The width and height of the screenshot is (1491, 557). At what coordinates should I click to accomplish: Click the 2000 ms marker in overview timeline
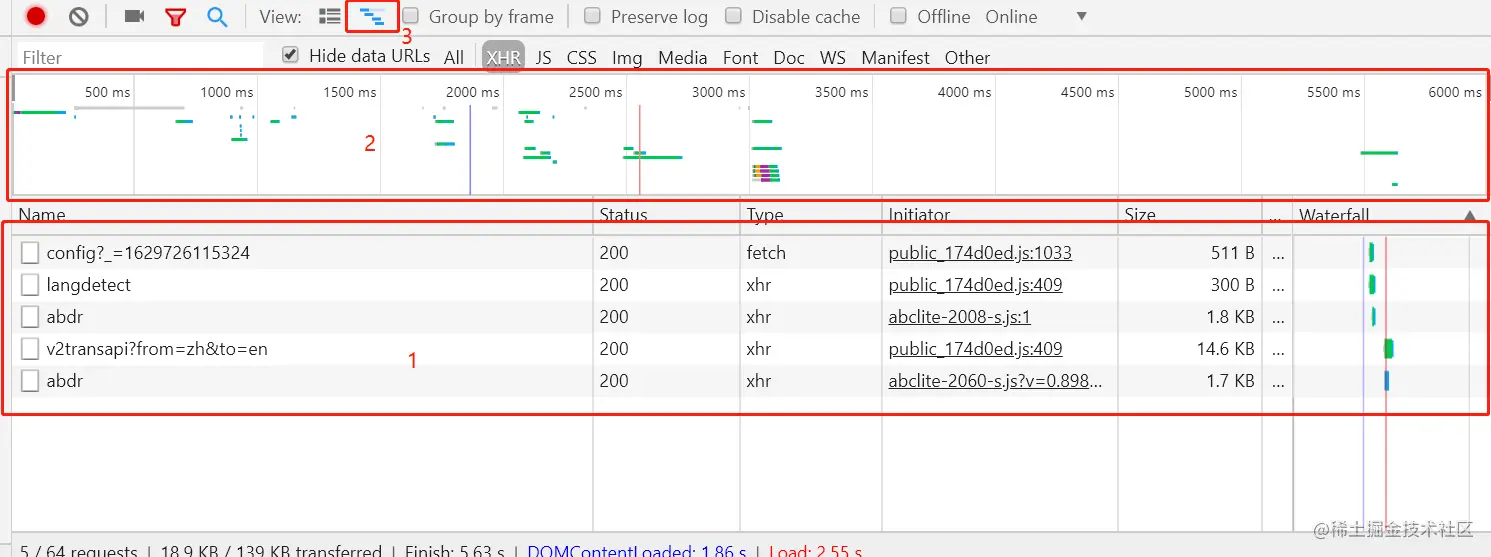tap(472, 92)
